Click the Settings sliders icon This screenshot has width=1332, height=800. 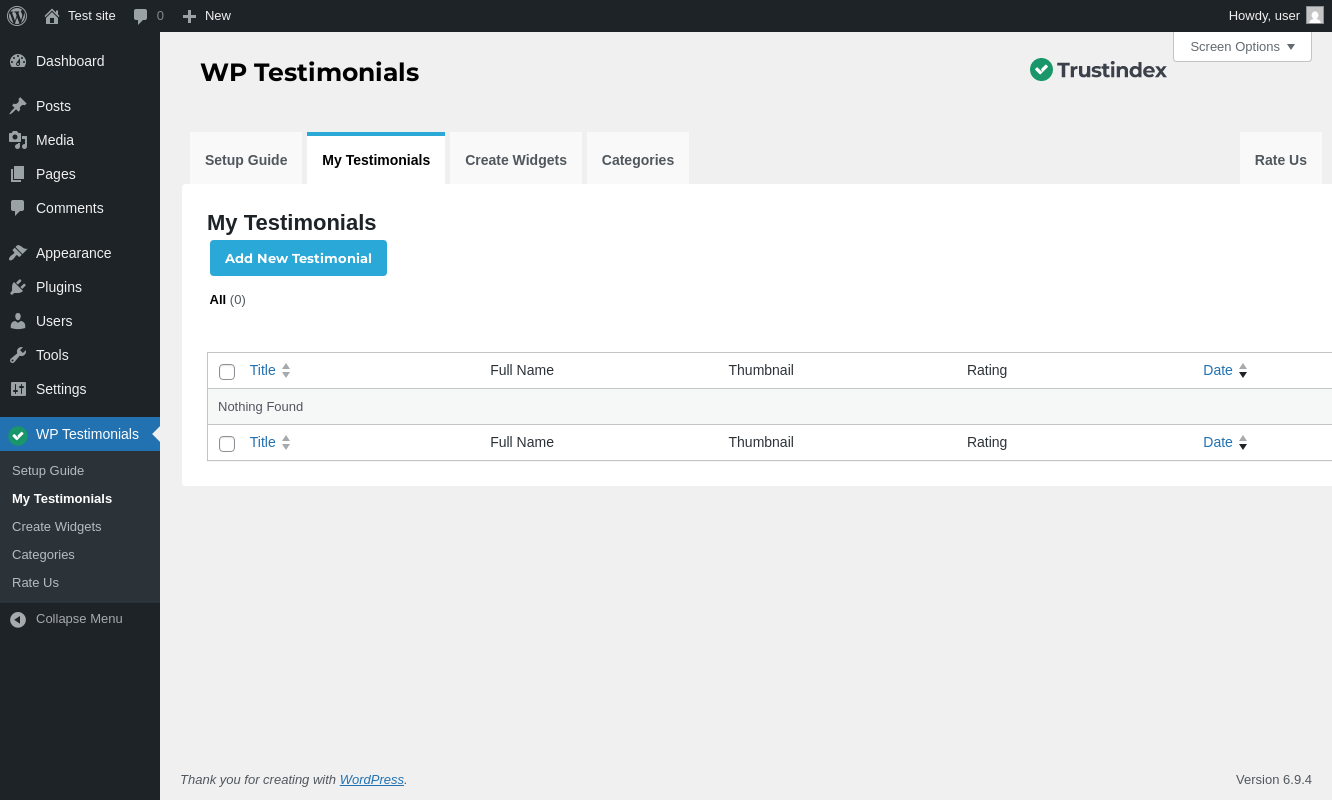(18, 389)
